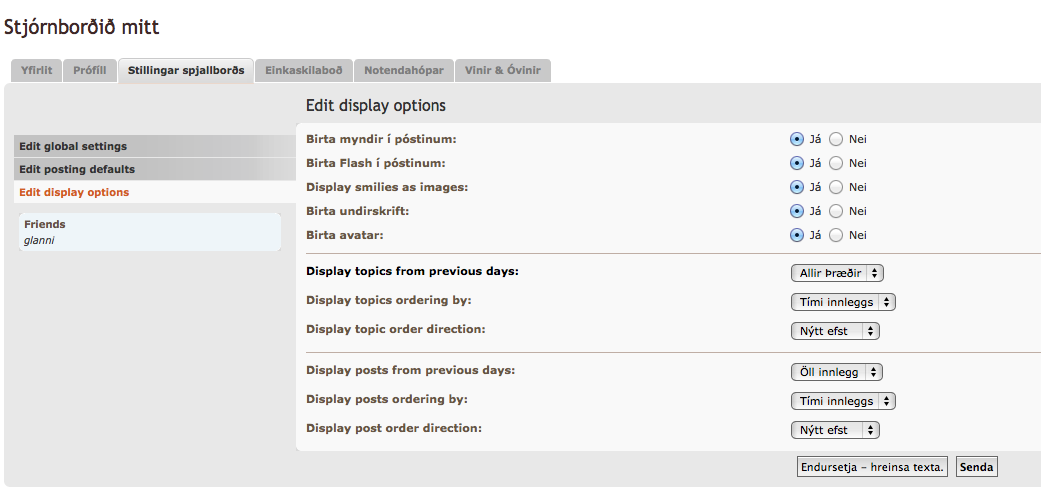The image size is (1041, 501).
Task: Switch to the Yfirlit tab
Action: point(36,71)
